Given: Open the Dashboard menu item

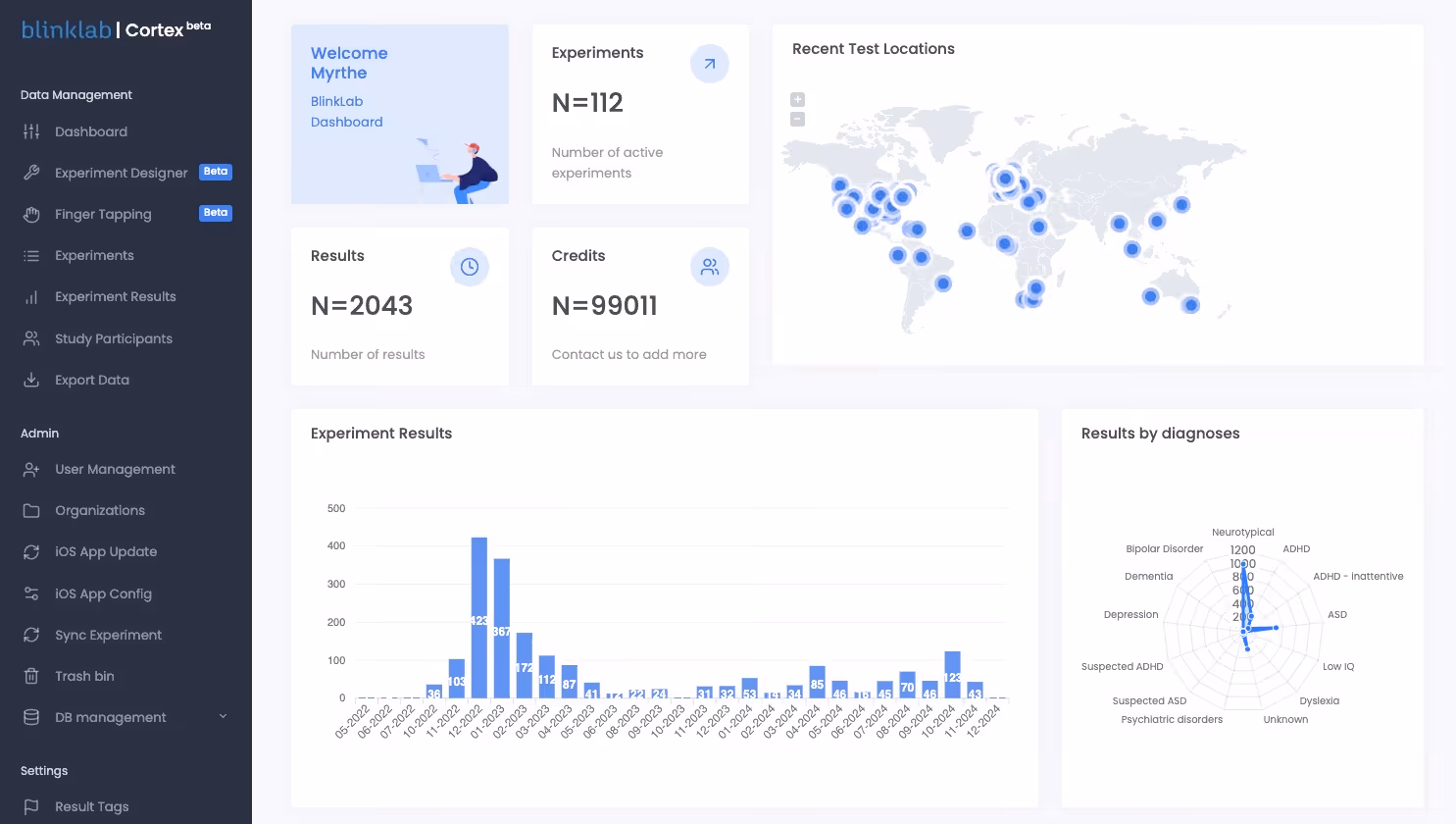Looking at the screenshot, I should pos(91,131).
